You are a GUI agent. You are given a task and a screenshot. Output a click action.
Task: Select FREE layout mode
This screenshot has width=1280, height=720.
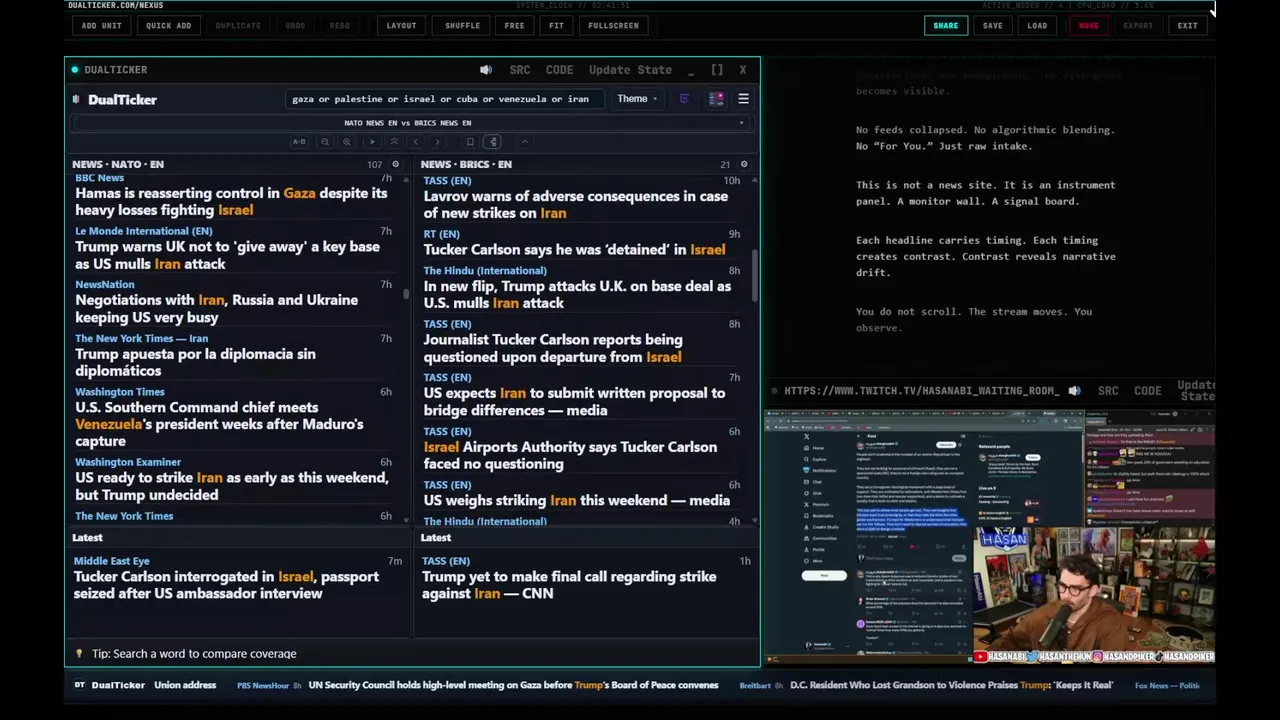(x=514, y=25)
